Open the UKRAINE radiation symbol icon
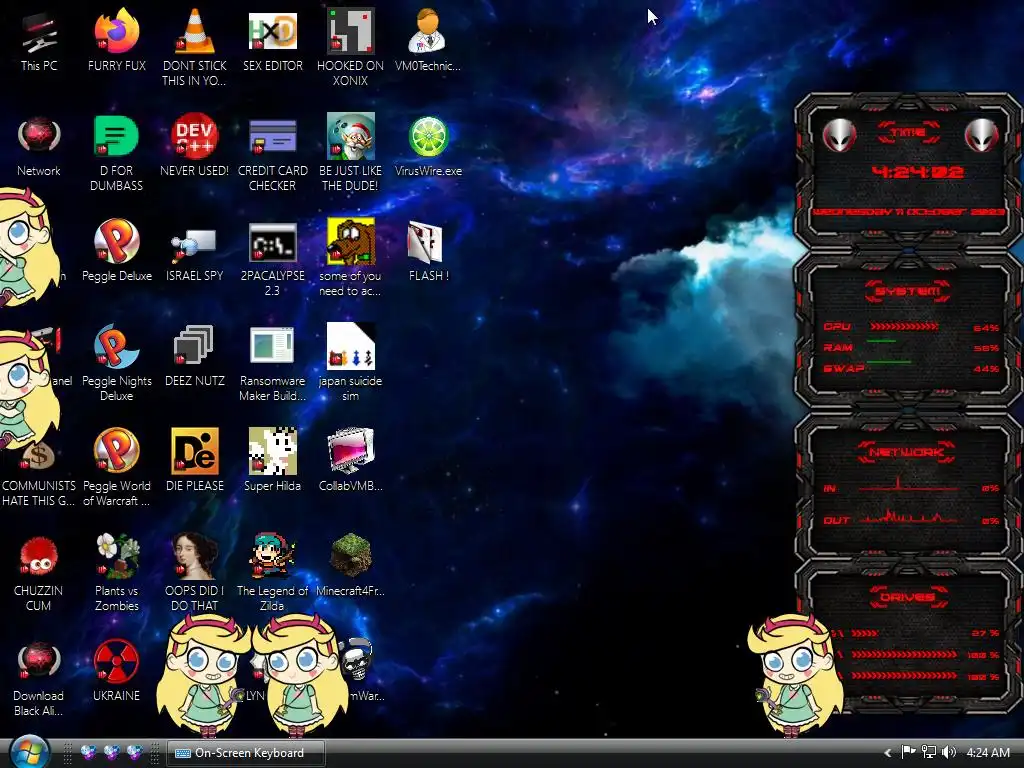Screen dimensions: 1024x768 [x=116, y=661]
